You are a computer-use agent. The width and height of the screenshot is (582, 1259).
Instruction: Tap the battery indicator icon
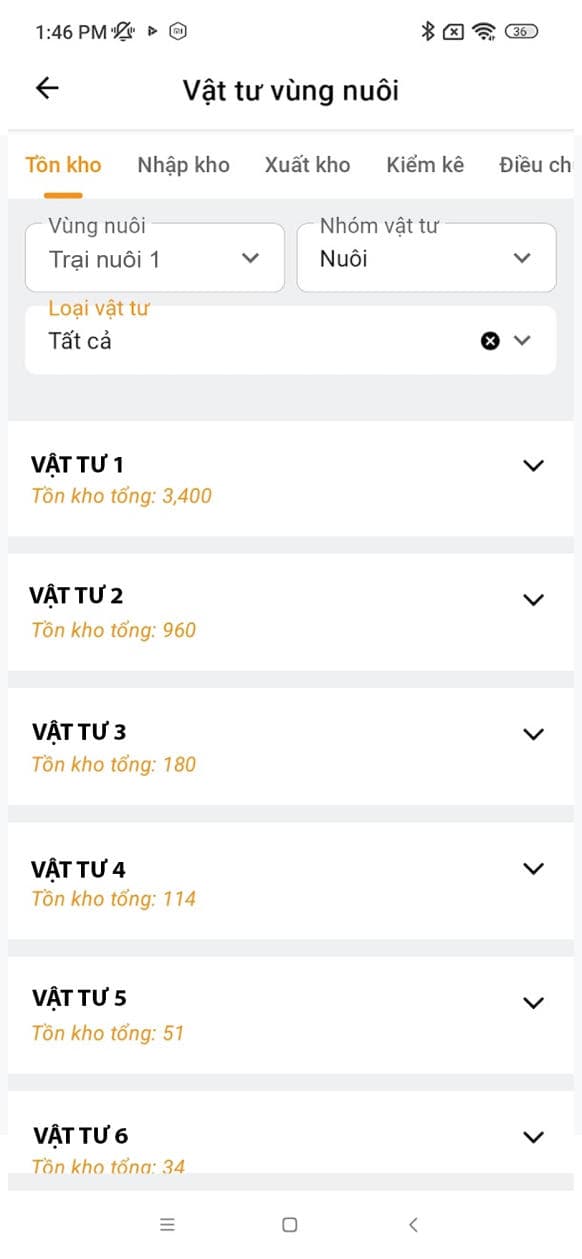tap(521, 31)
